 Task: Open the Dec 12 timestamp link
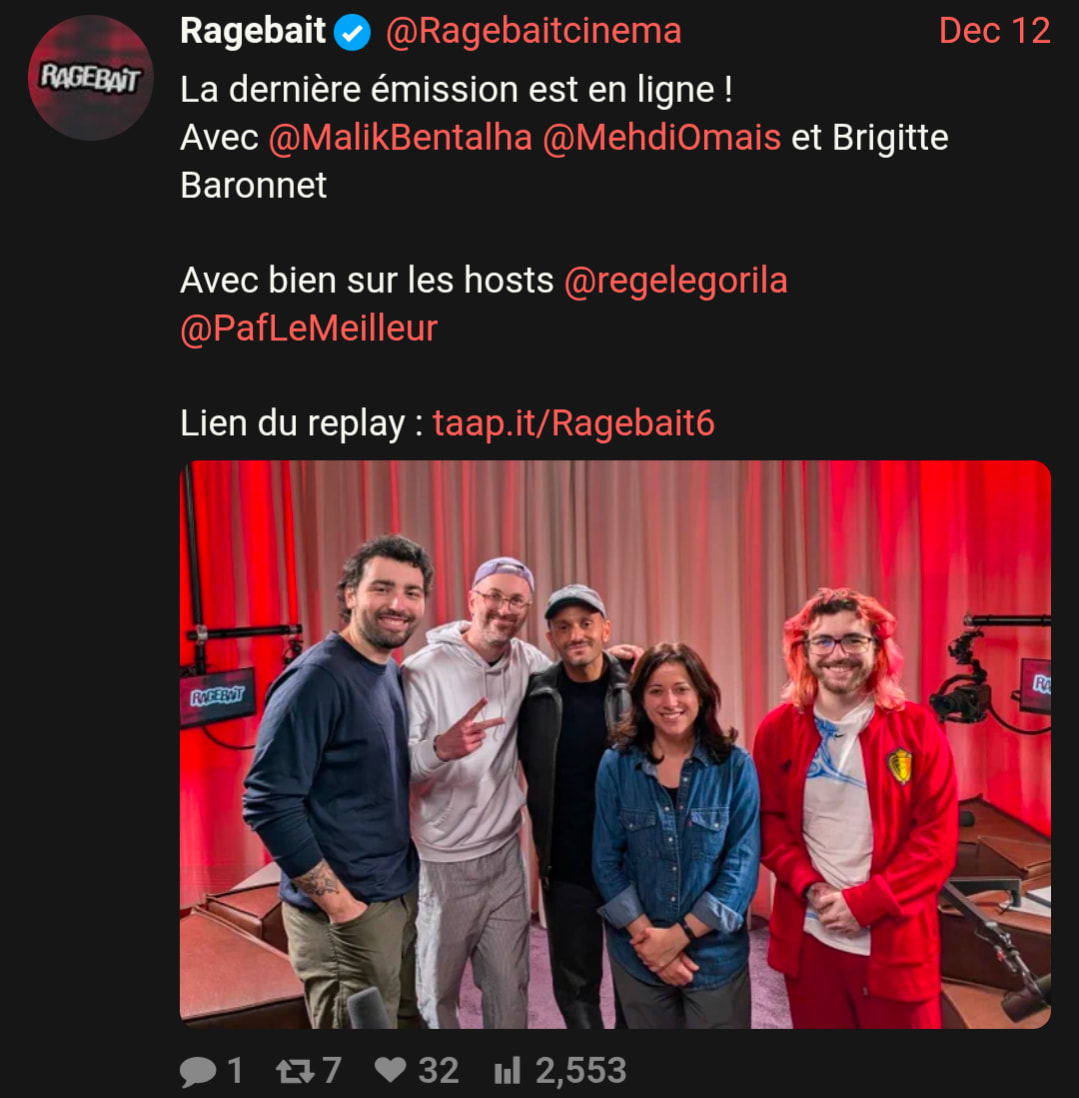coord(994,31)
